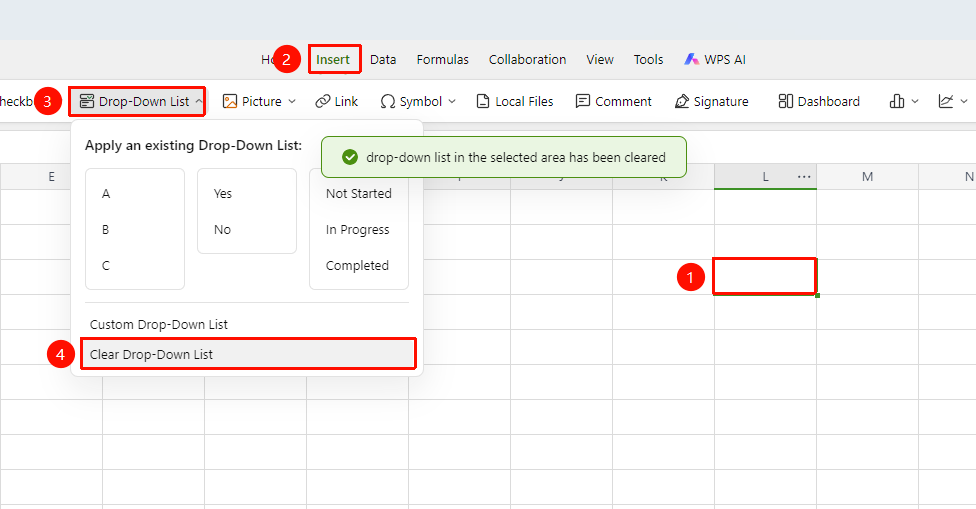Screen dimensions: 976x509
Task: Add a Comment
Action: coord(614,101)
